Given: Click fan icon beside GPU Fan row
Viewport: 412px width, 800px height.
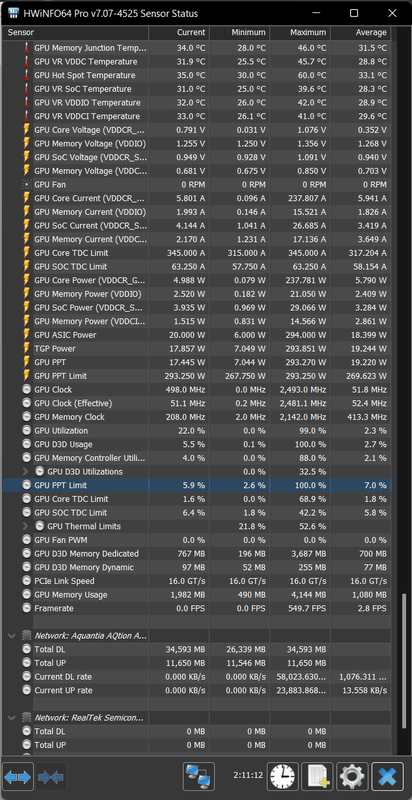Looking at the screenshot, I should pyautogui.click(x=27, y=185).
